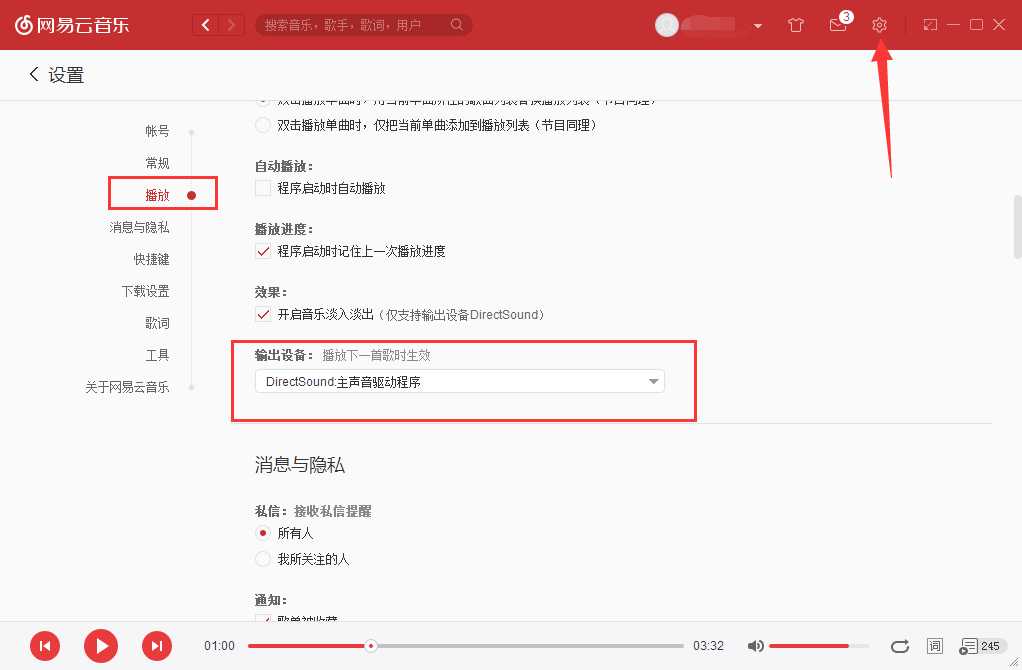Mute audio with the speaker icon
The width and height of the screenshot is (1022, 670).
755,646
